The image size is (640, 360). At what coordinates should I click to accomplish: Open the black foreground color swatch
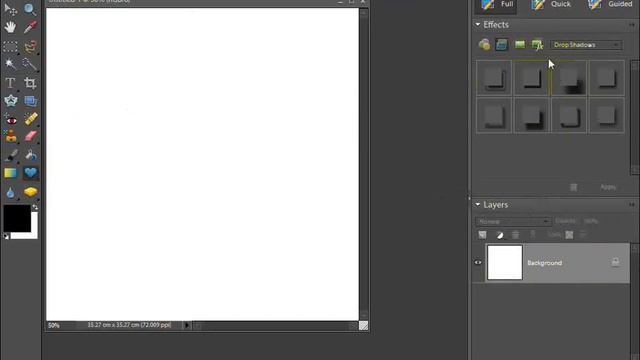pos(17,218)
